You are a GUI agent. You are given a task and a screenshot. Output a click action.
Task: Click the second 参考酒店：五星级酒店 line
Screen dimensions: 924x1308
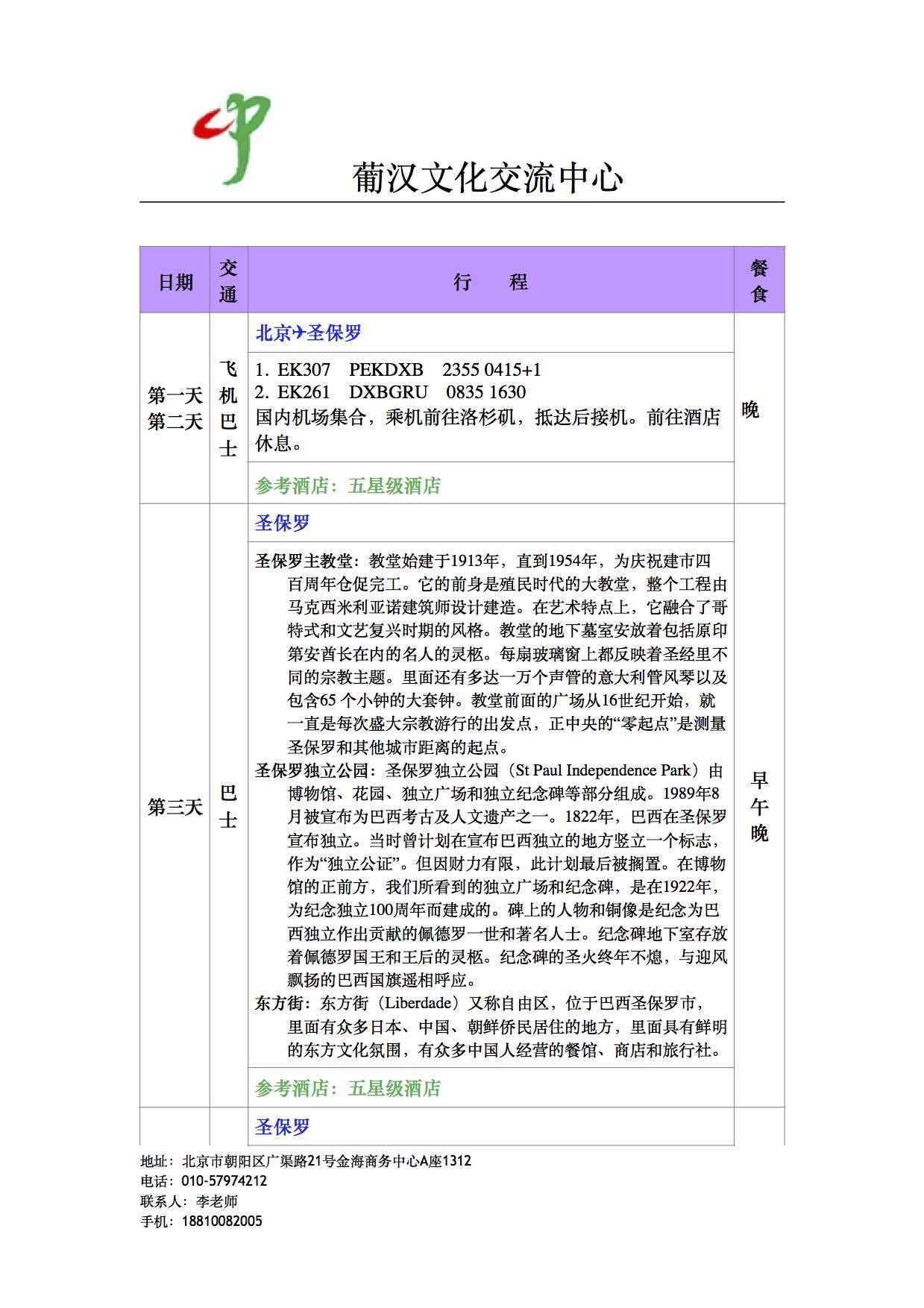click(348, 1089)
